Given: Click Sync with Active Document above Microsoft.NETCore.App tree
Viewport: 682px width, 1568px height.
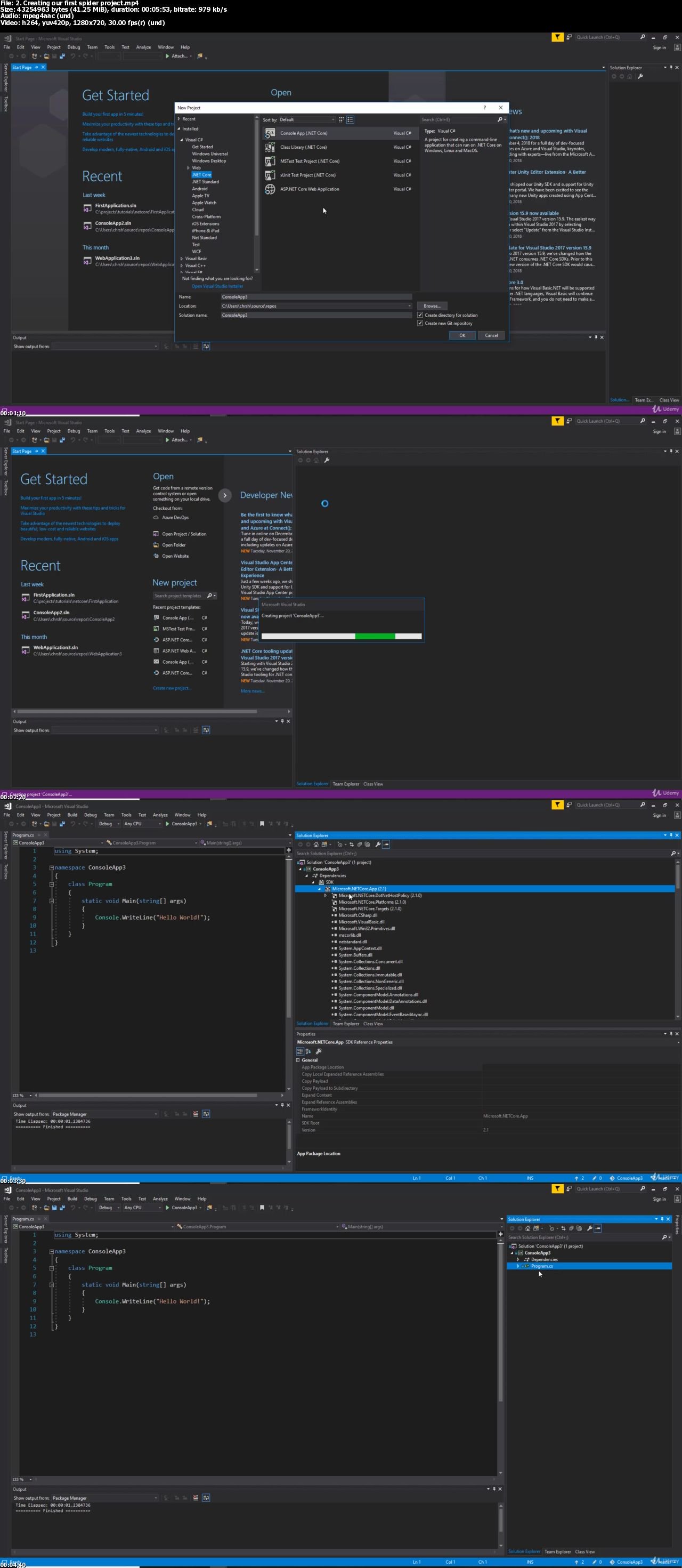Looking at the screenshot, I should 351,845.
